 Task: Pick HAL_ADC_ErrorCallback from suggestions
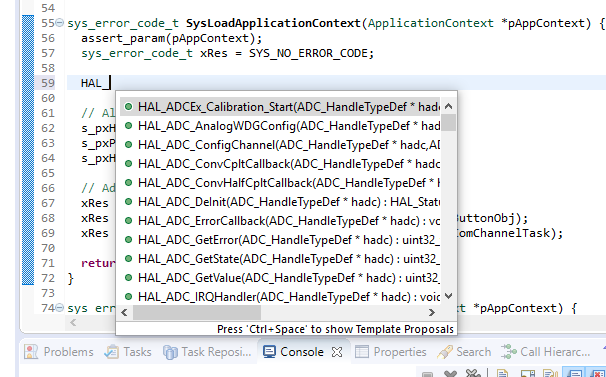pyautogui.click(x=280, y=220)
